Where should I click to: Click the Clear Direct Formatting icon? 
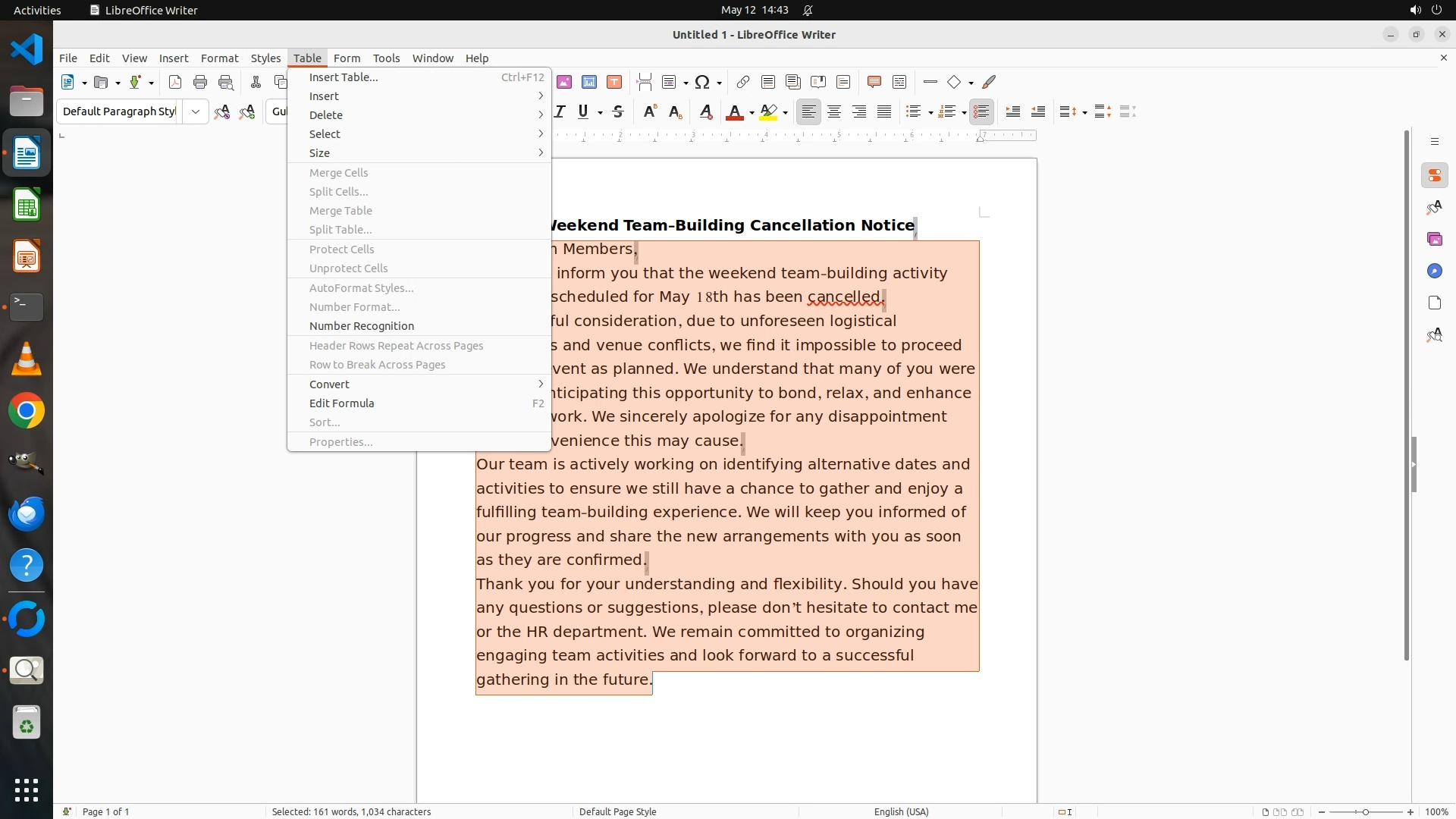pyautogui.click(x=705, y=112)
